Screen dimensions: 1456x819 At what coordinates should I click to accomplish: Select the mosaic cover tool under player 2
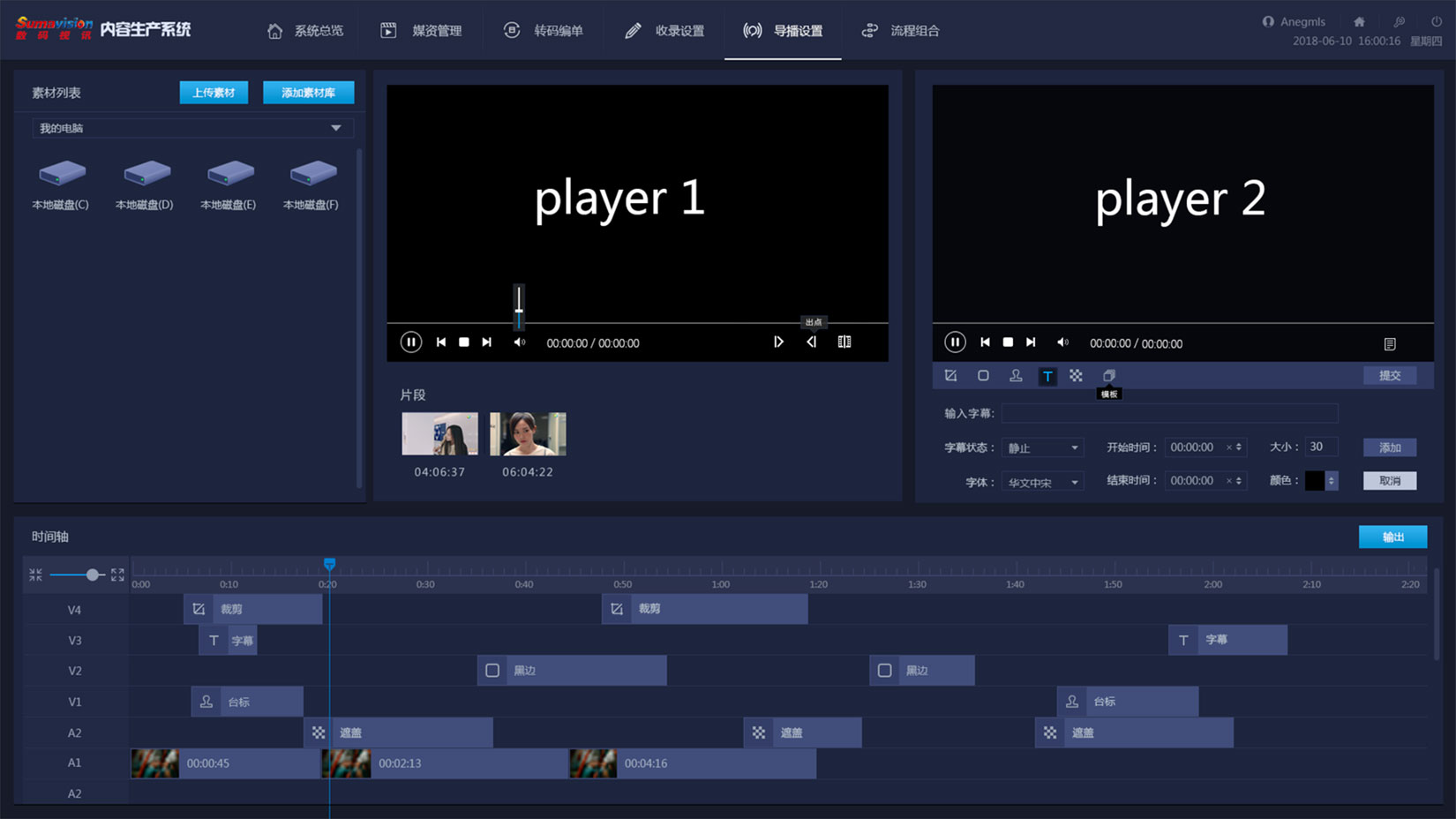coord(1076,376)
